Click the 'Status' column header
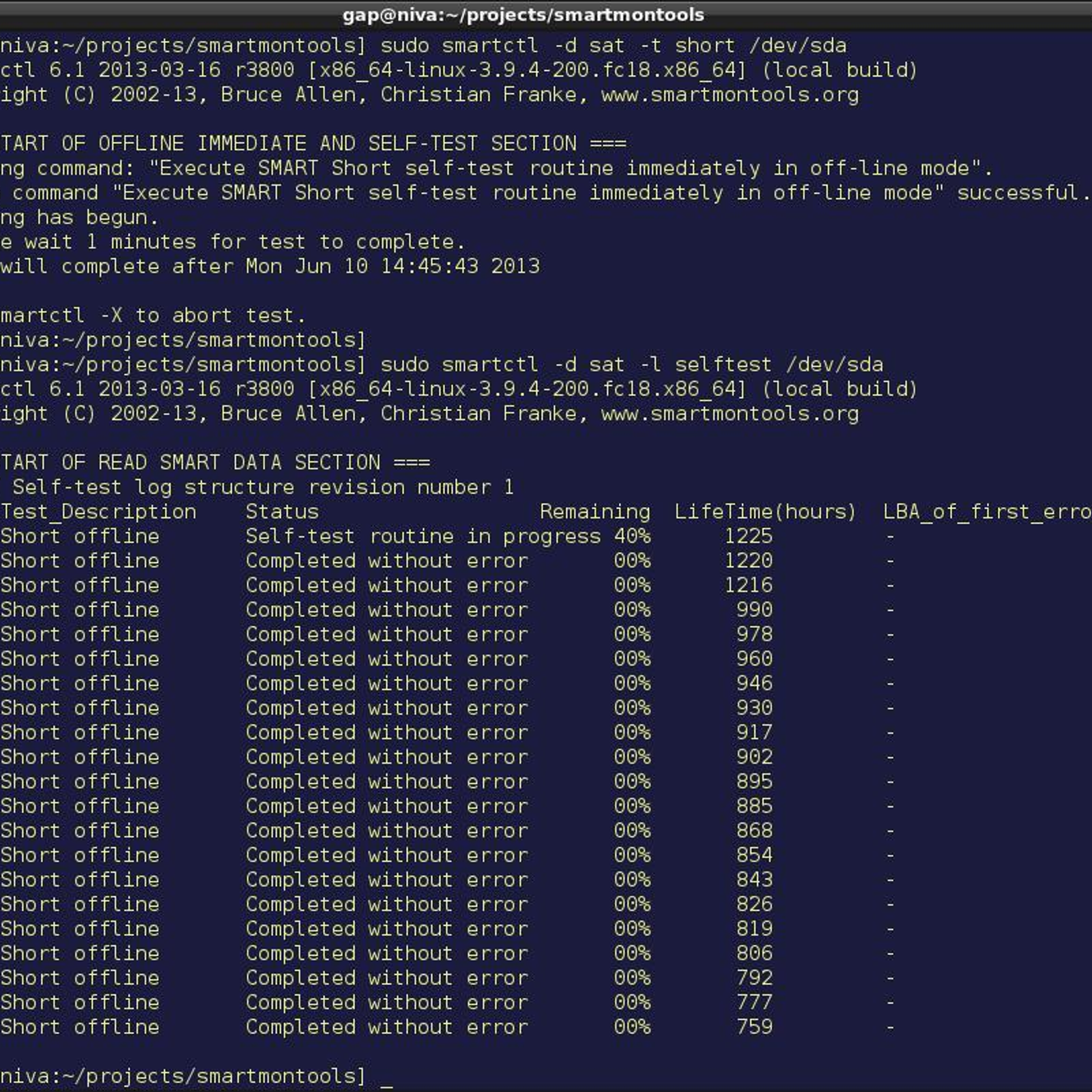The image size is (1092, 1092). (x=282, y=512)
